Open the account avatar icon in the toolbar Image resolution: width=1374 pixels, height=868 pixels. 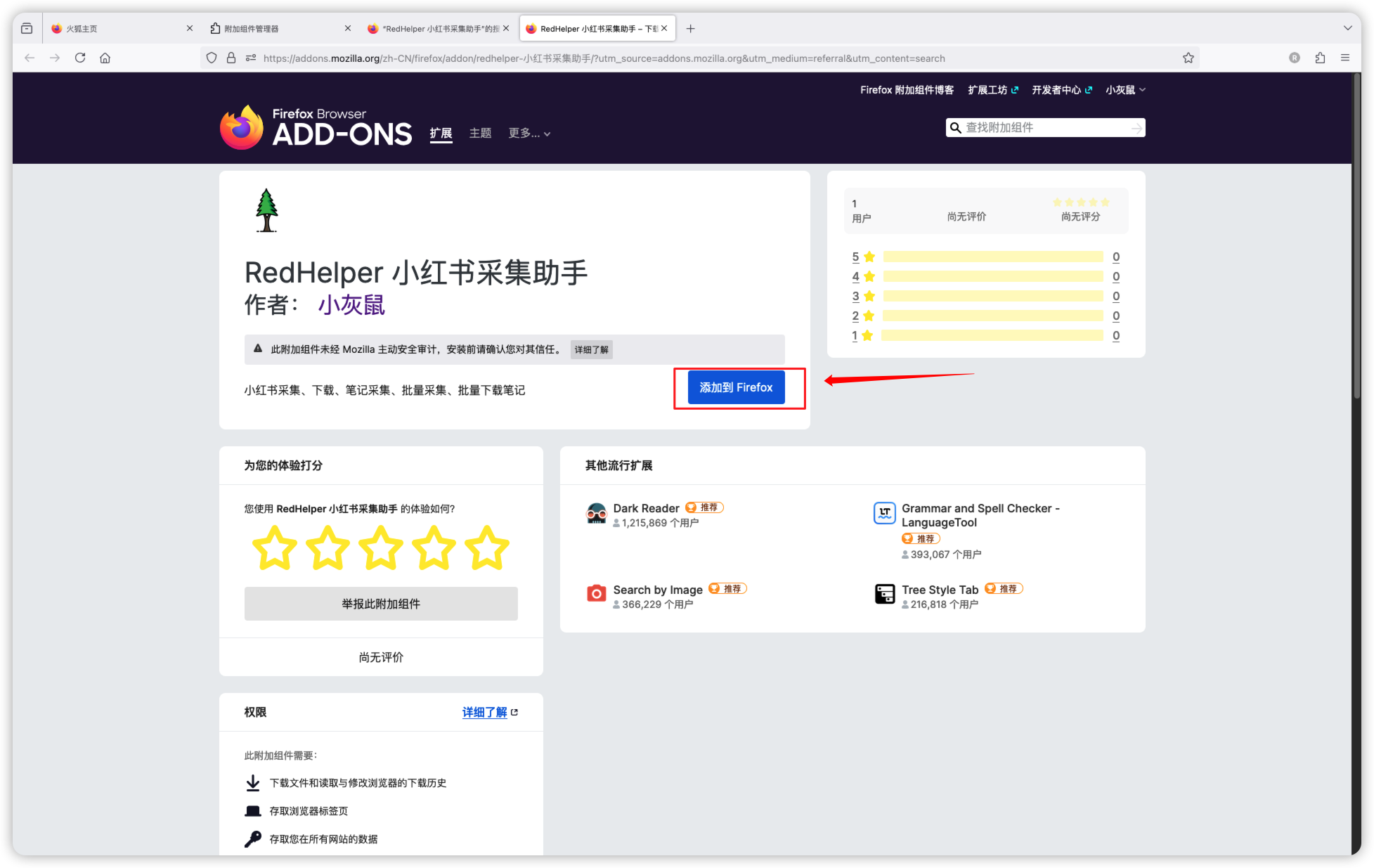click(x=1295, y=58)
